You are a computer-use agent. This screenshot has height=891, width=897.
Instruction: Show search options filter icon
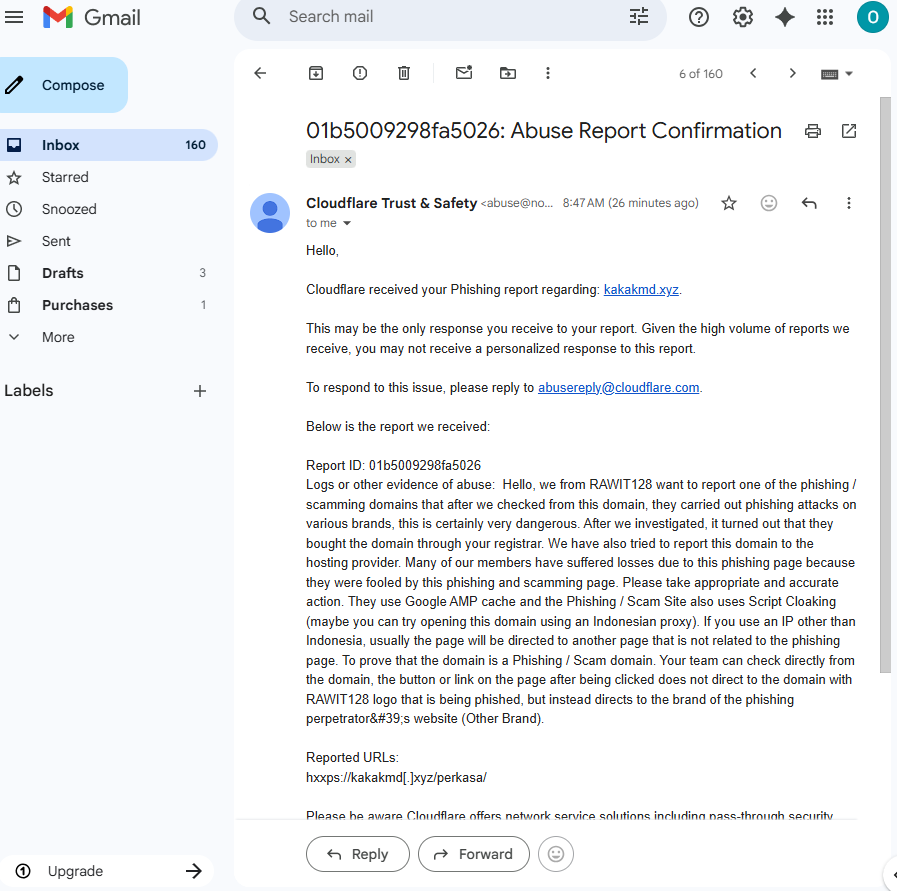point(638,16)
